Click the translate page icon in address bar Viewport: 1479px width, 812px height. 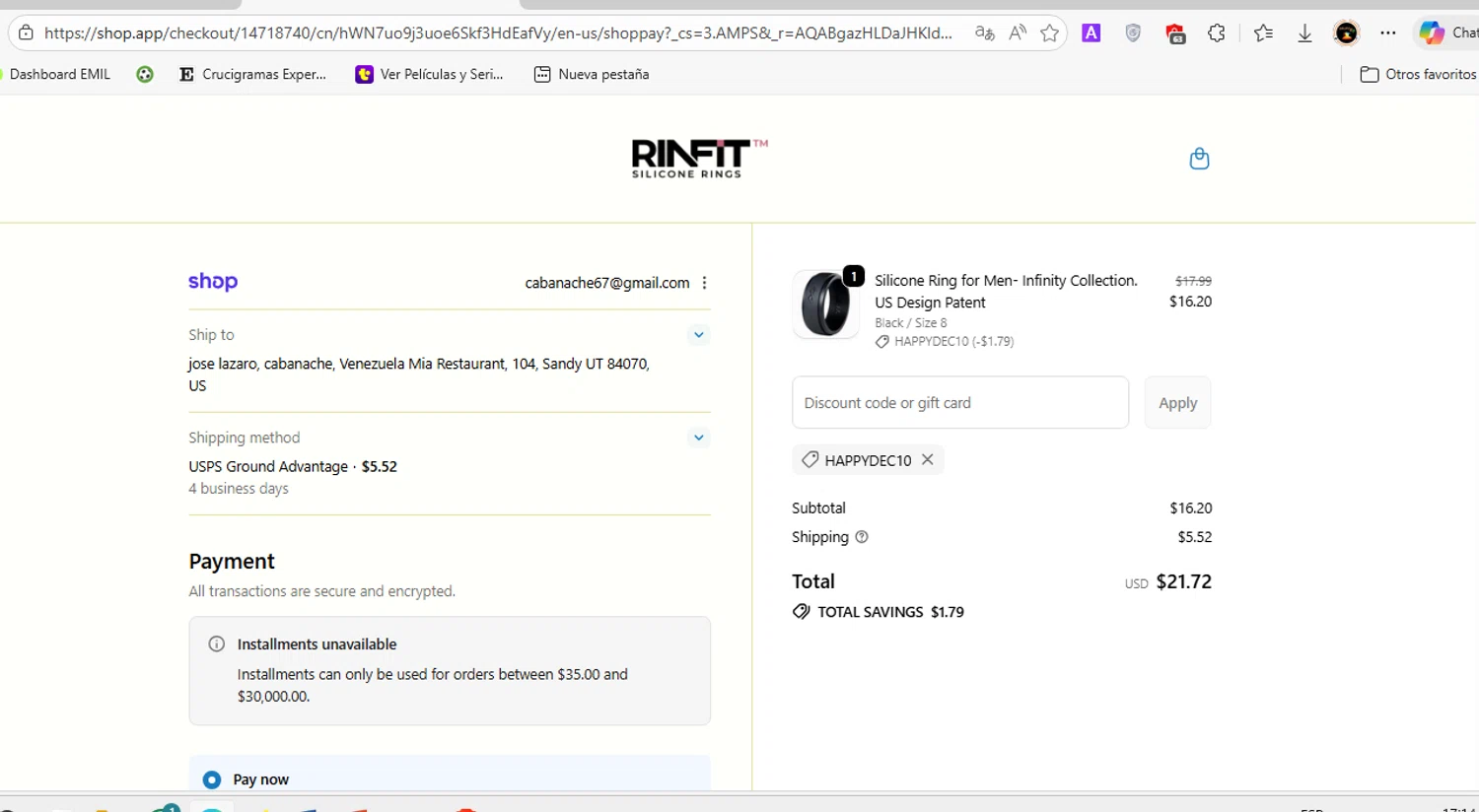[x=984, y=33]
